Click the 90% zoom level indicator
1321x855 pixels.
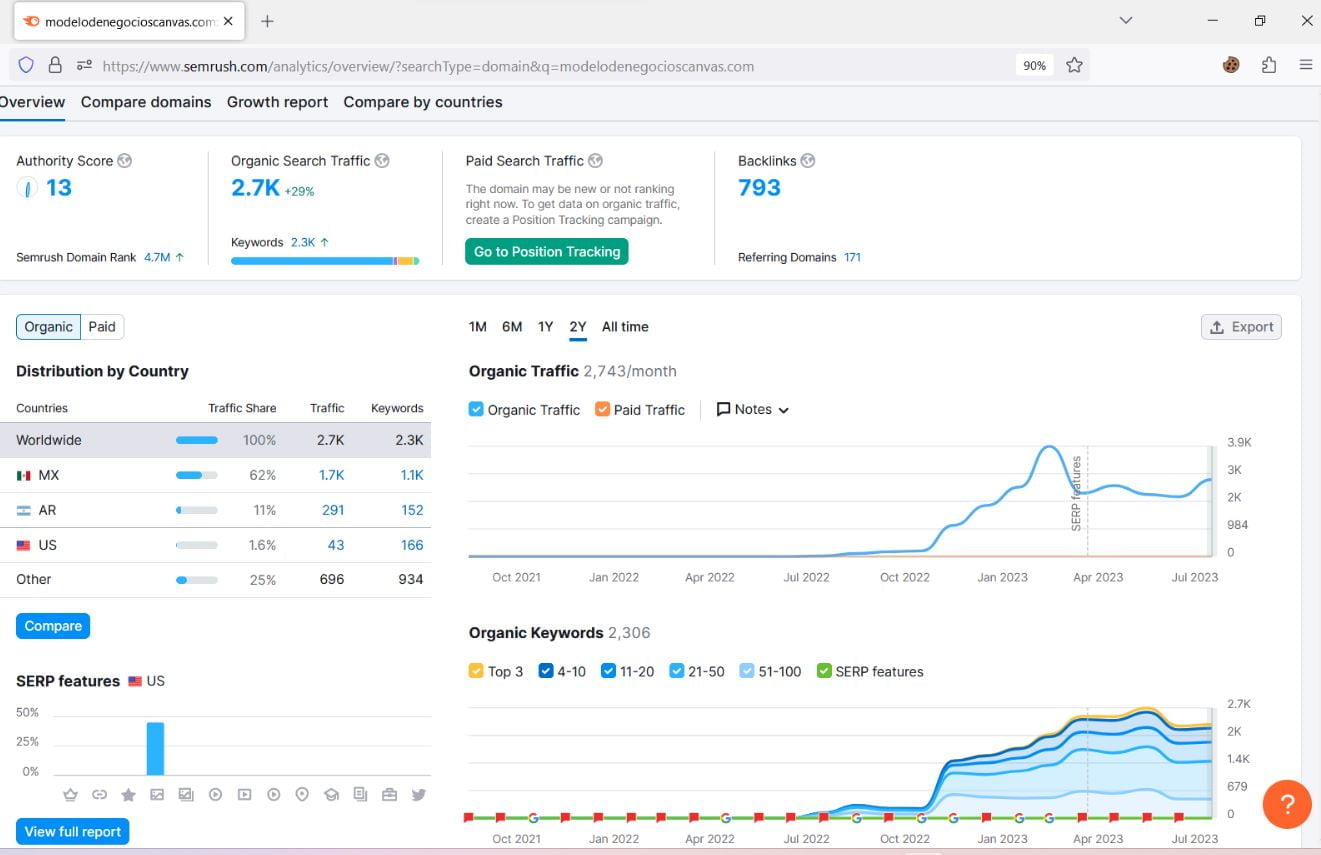point(1034,65)
